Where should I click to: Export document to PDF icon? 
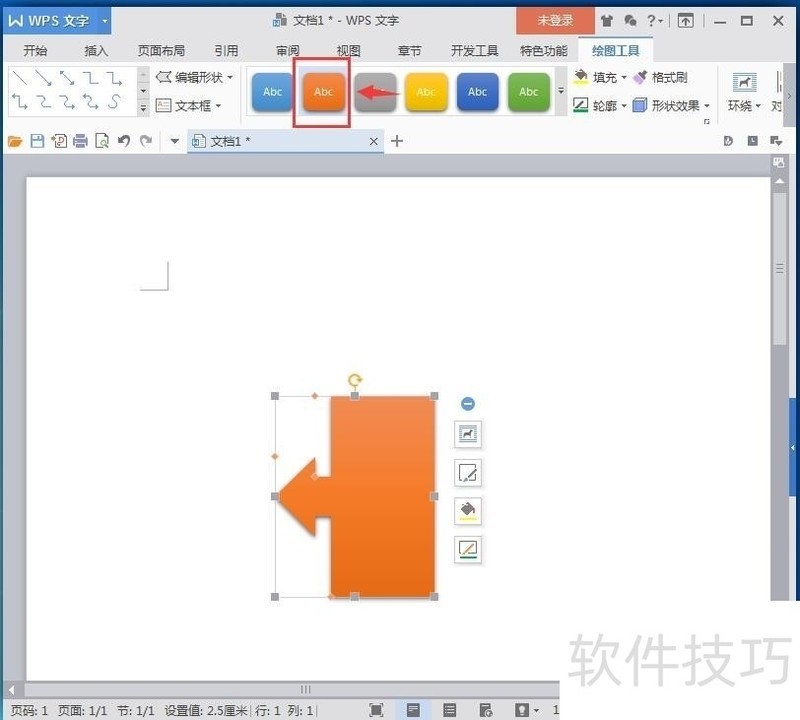59,141
